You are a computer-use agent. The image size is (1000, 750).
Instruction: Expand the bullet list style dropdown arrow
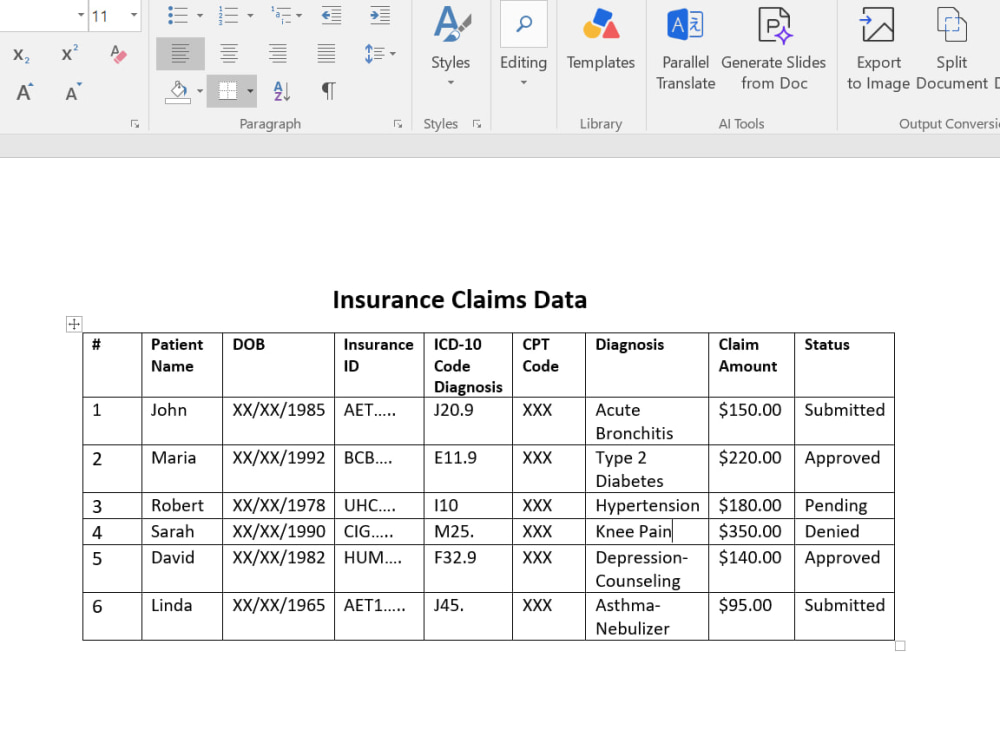(200, 15)
